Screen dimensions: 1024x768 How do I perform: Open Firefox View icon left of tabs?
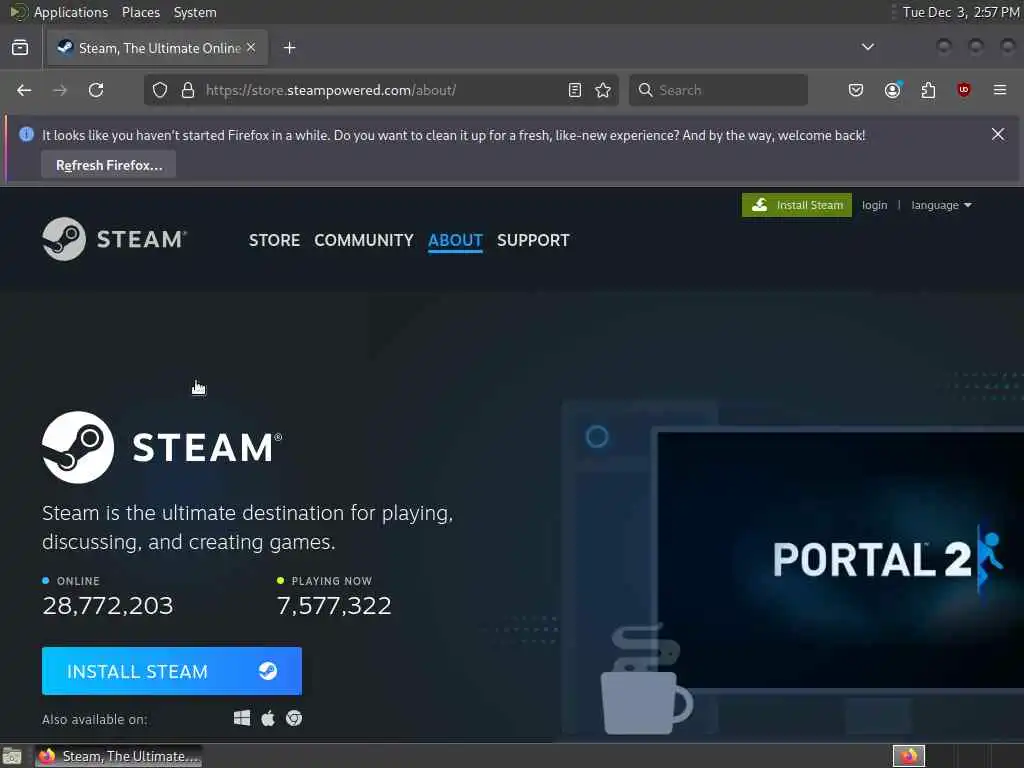coord(20,48)
